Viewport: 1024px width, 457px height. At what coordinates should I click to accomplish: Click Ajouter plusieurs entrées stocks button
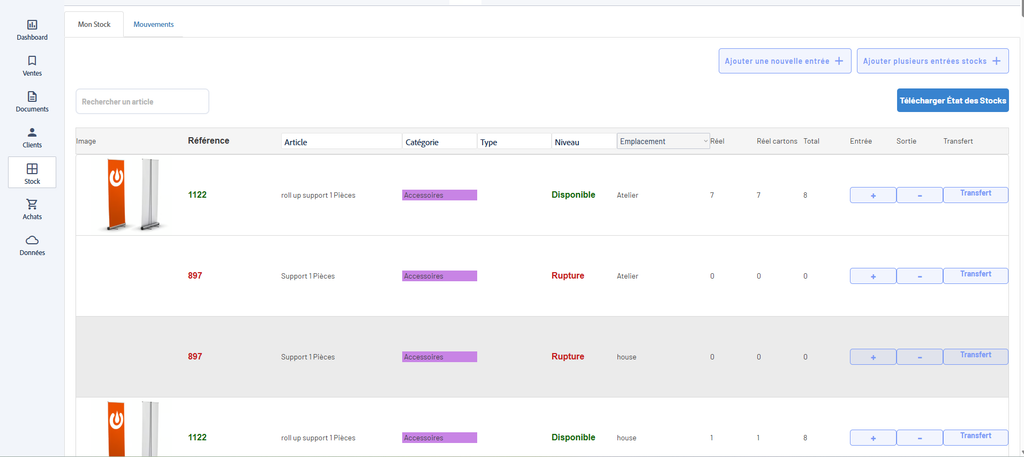tap(933, 61)
